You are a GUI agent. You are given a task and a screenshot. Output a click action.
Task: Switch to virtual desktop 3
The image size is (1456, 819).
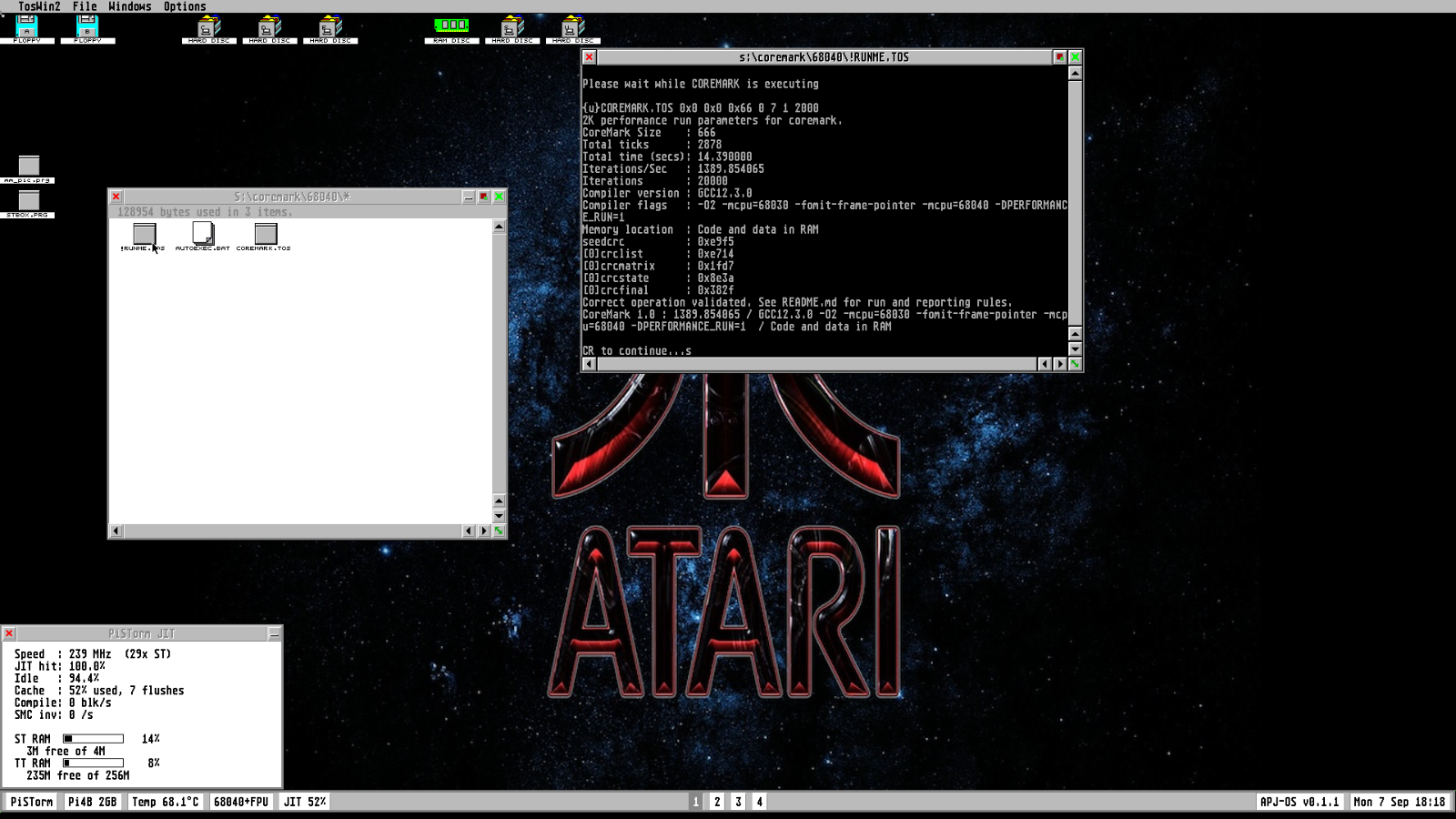click(x=738, y=802)
